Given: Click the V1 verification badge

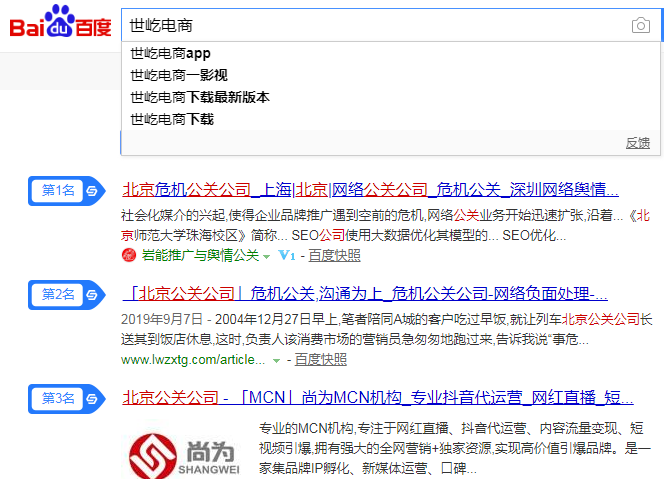Looking at the screenshot, I should [x=287, y=255].
